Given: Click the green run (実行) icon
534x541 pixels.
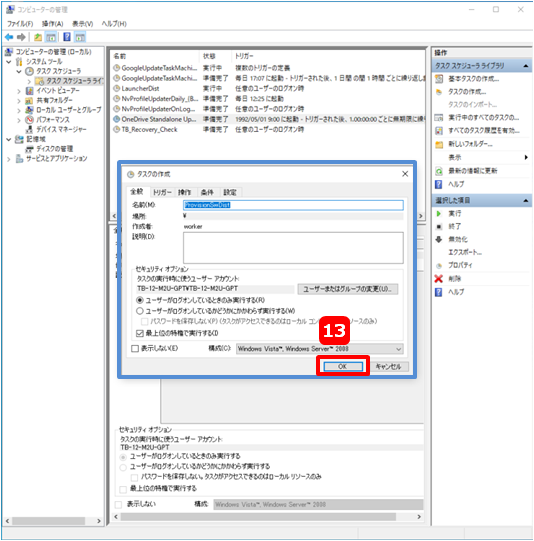Looking at the screenshot, I should [x=438, y=214].
